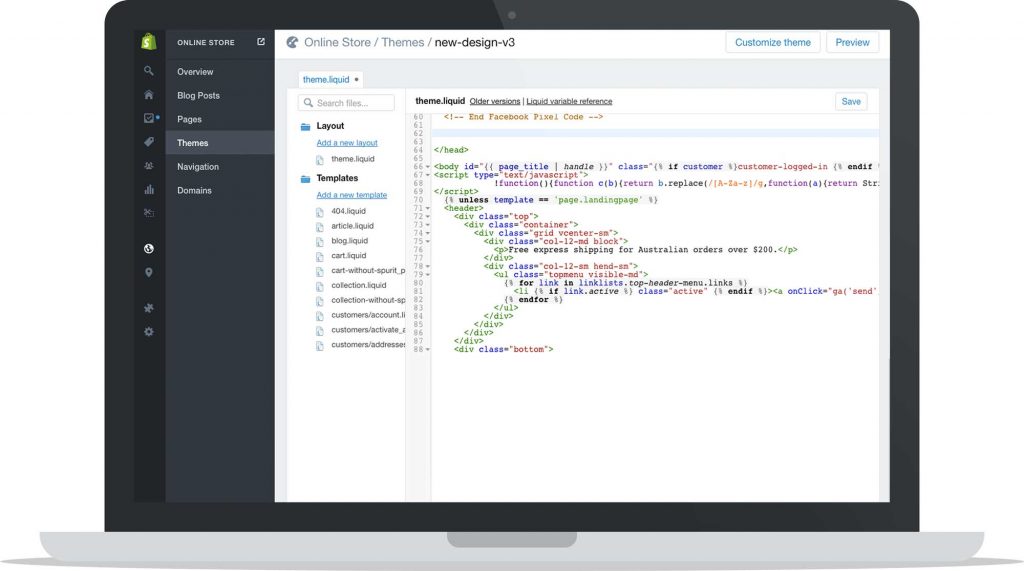Open customers/addresses template file
1024x571 pixels.
click(368, 344)
